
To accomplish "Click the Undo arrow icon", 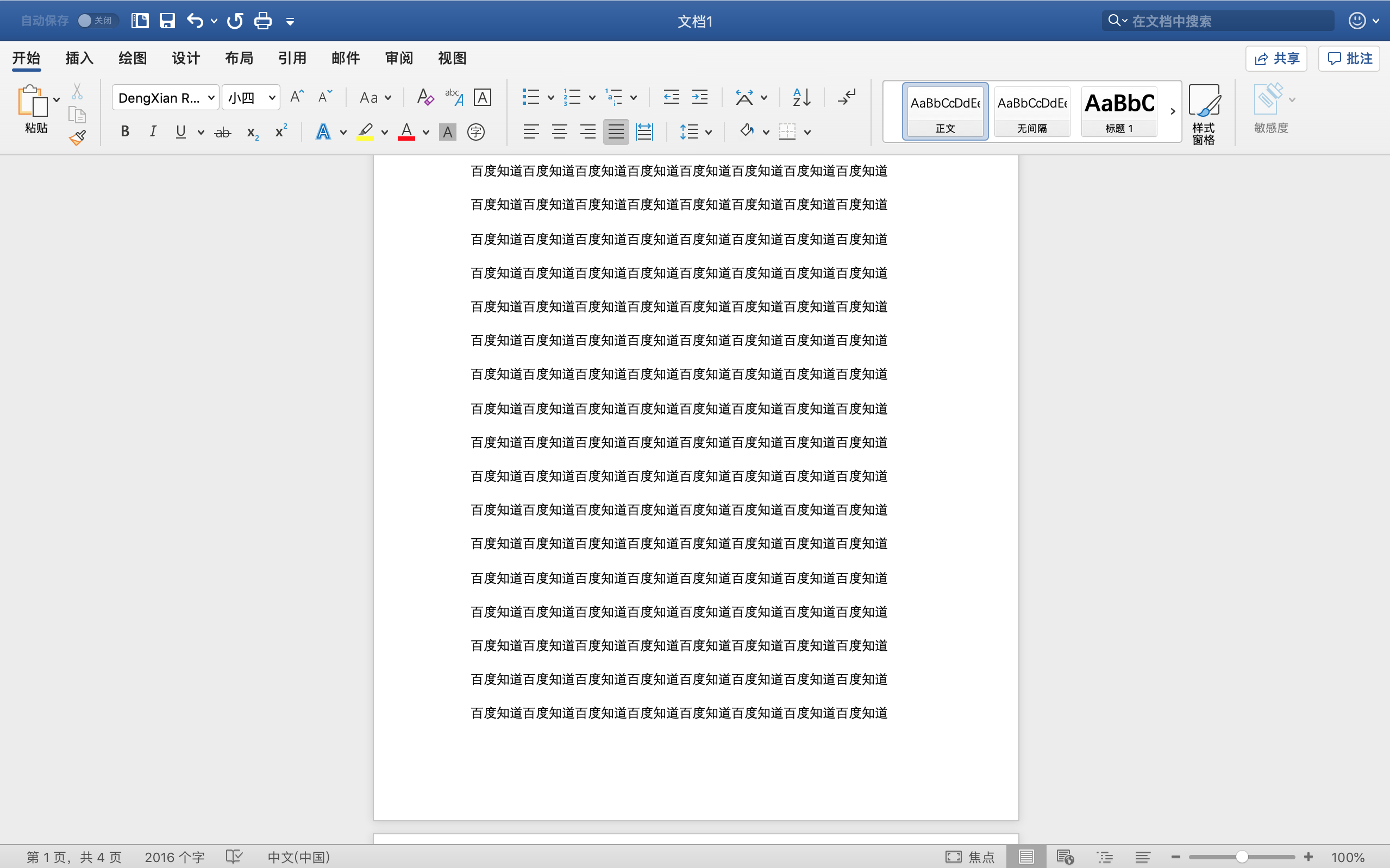I will tap(195, 21).
